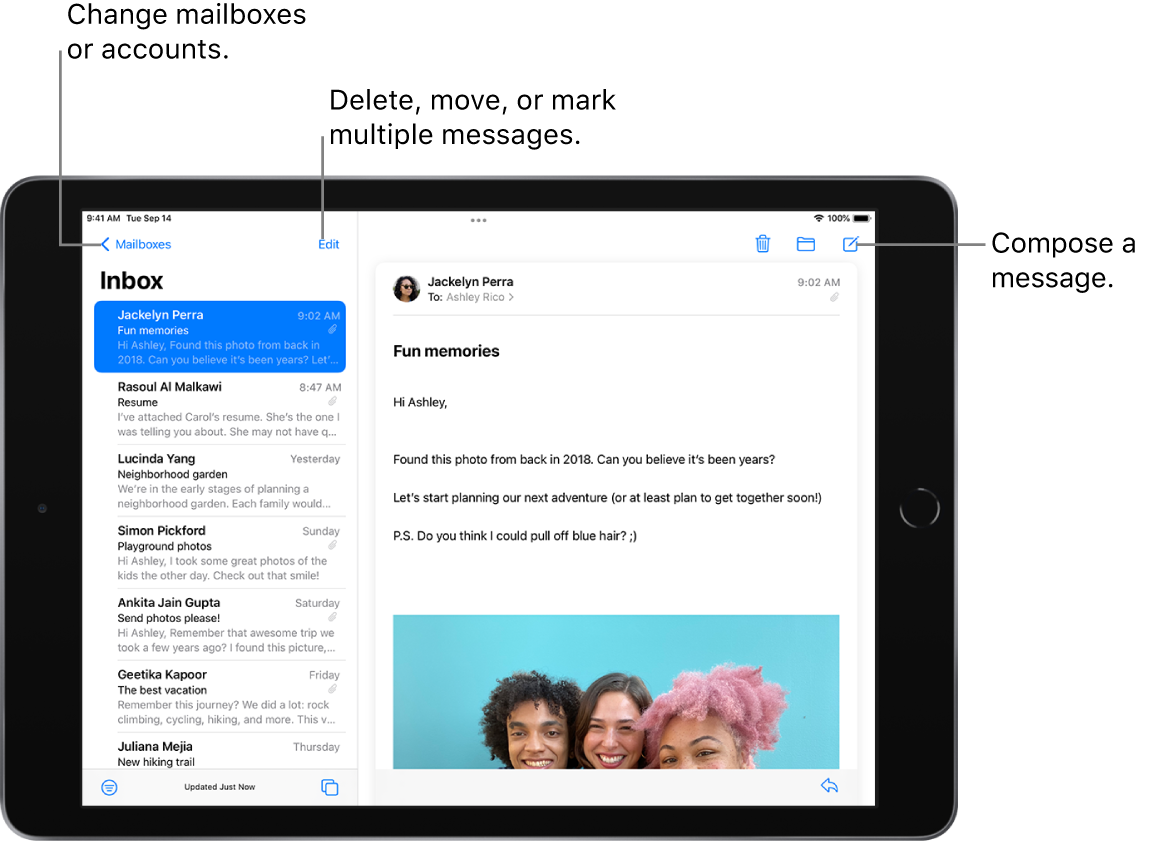Open the multitasking menu with the three dots

[478, 220]
